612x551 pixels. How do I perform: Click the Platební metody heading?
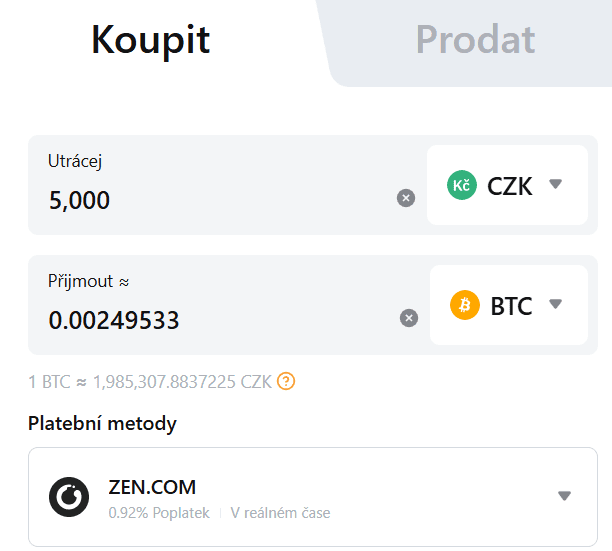(102, 424)
